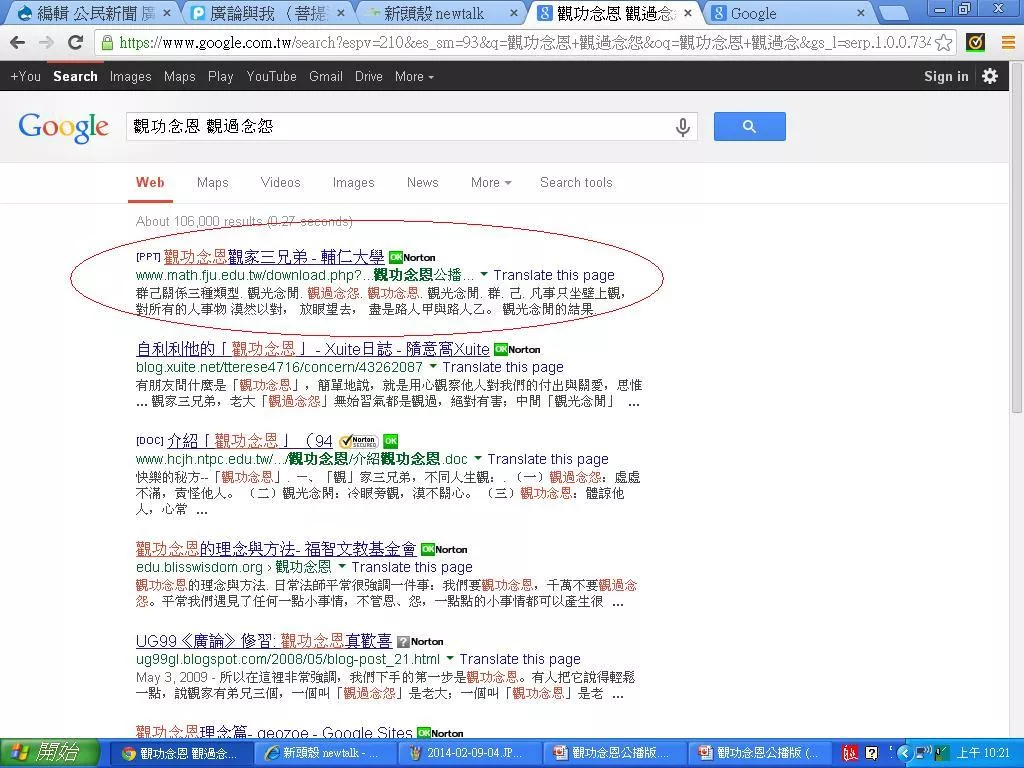The image size is (1024, 768).
Task: Open the Chrome menu button
Action: point(1008,43)
